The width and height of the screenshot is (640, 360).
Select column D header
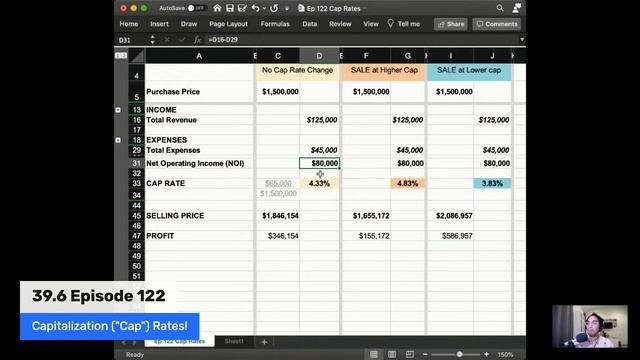click(x=319, y=56)
